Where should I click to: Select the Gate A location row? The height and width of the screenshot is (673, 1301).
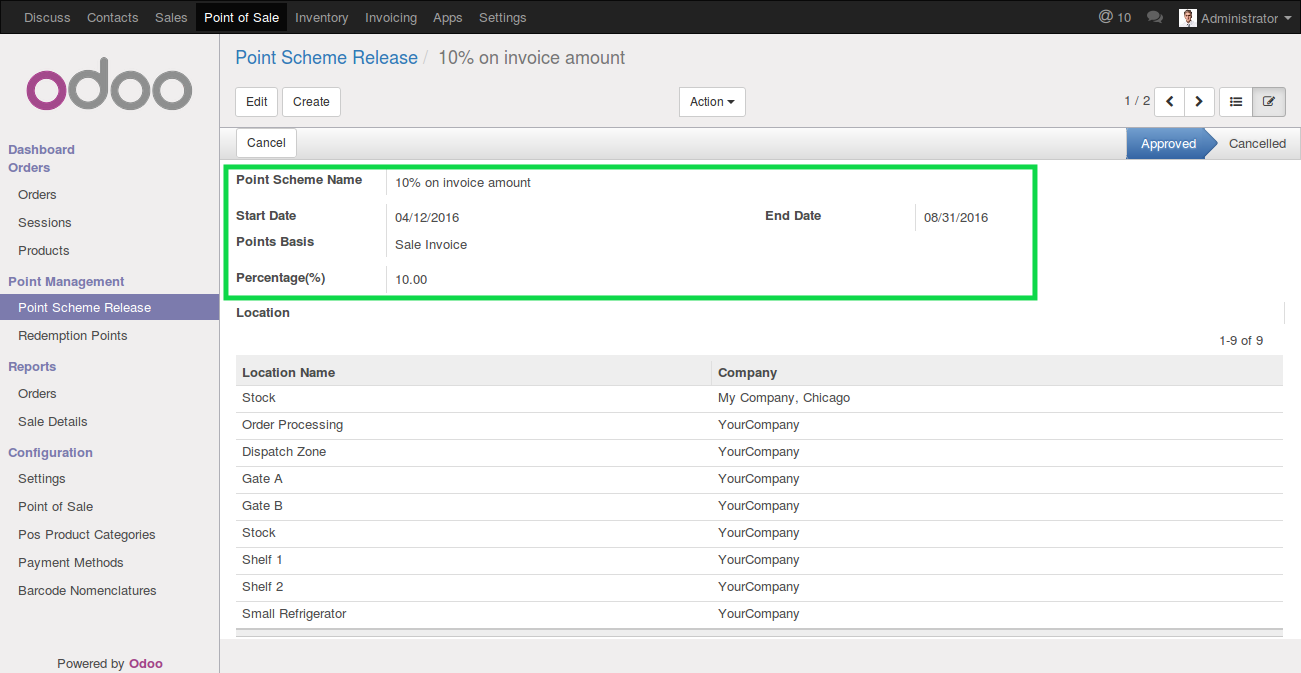(759, 479)
